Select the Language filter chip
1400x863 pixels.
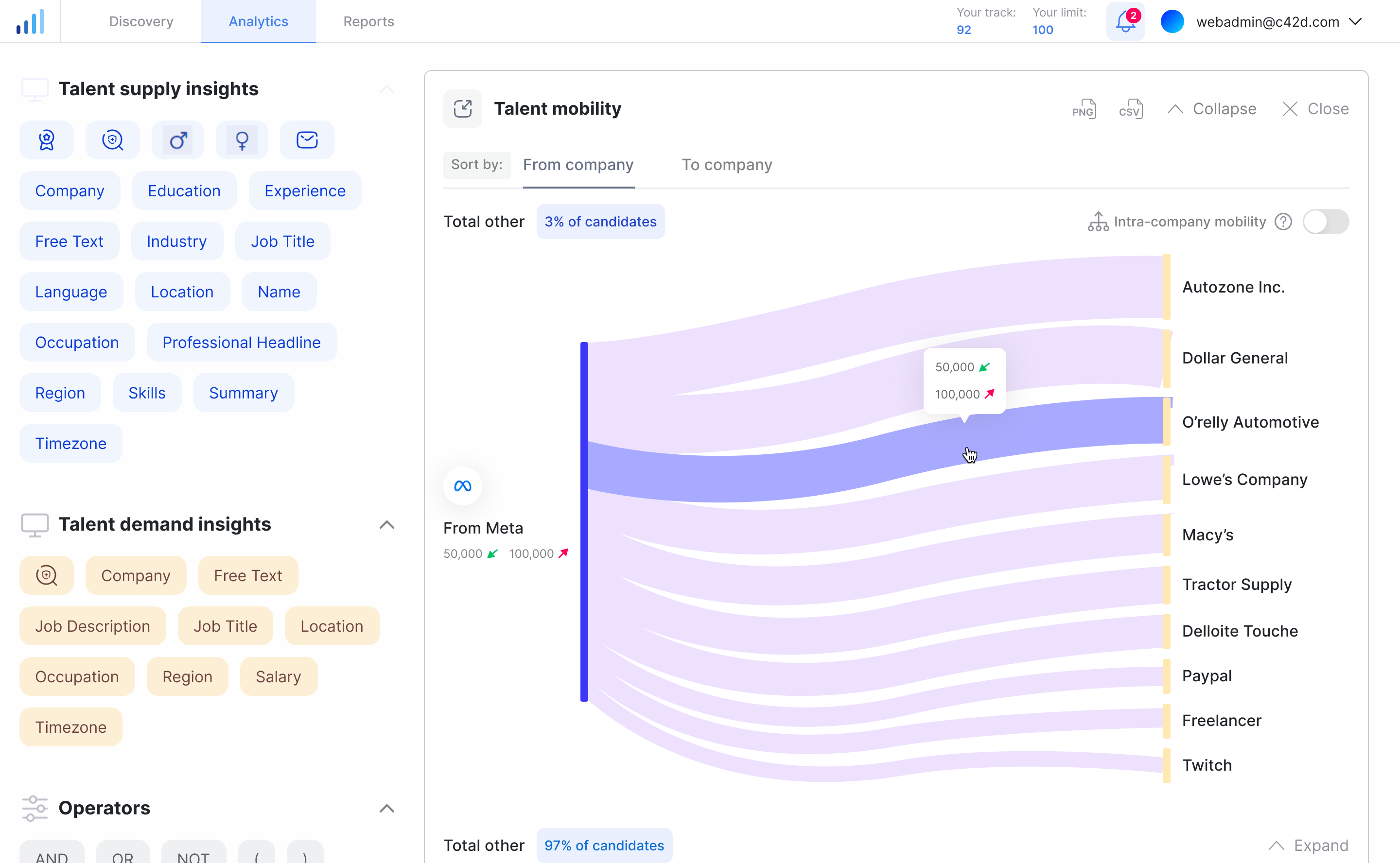point(71,292)
